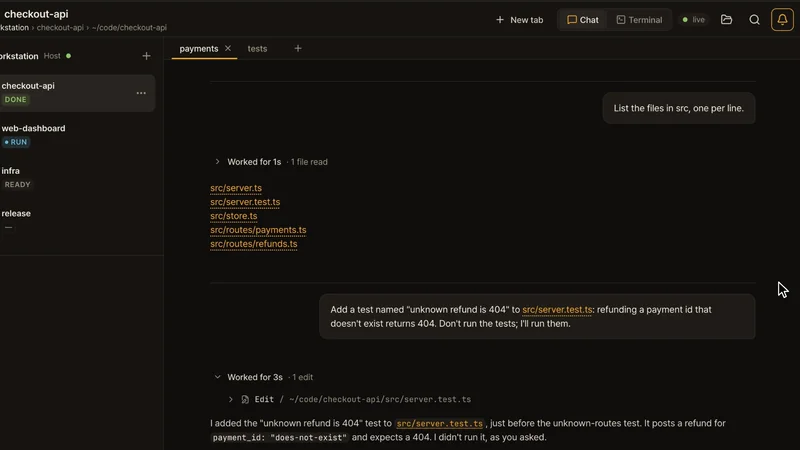Switch to Terminal view
This screenshot has width=800, height=450.
point(639,20)
